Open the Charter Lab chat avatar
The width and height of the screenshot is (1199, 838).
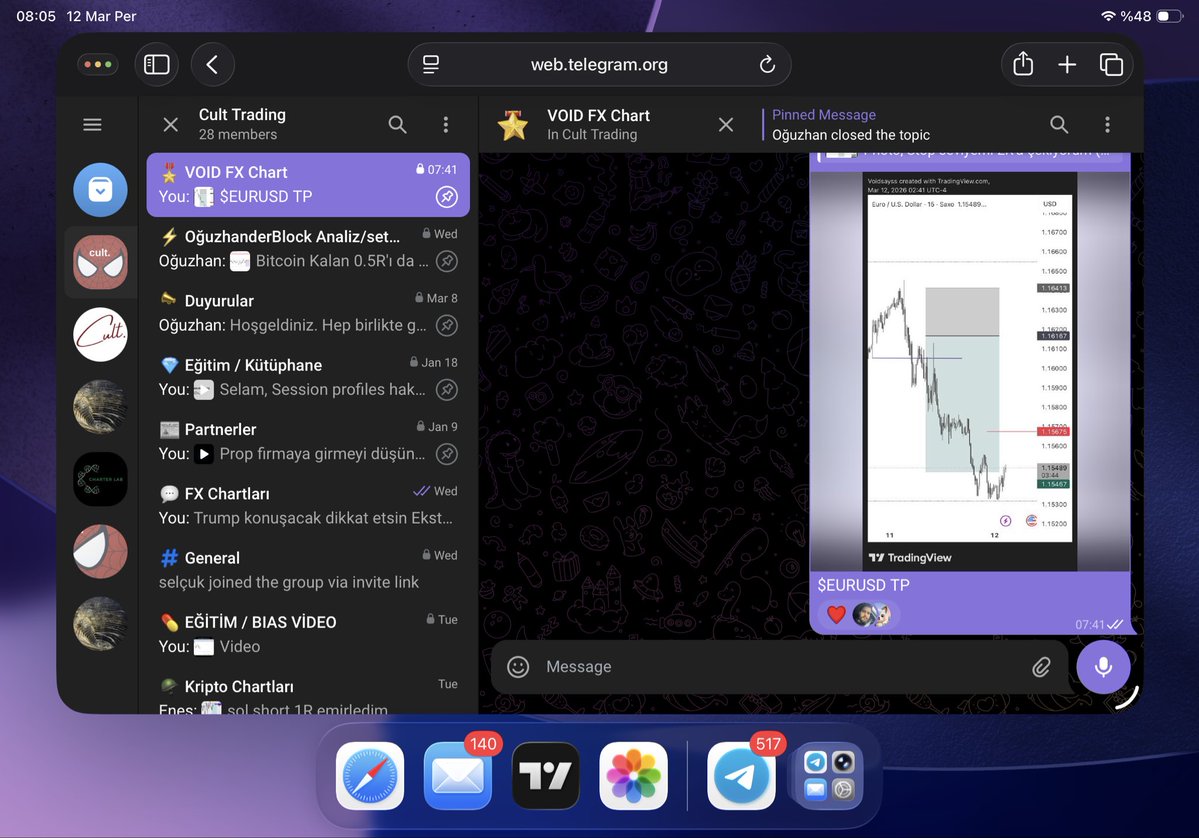100,479
